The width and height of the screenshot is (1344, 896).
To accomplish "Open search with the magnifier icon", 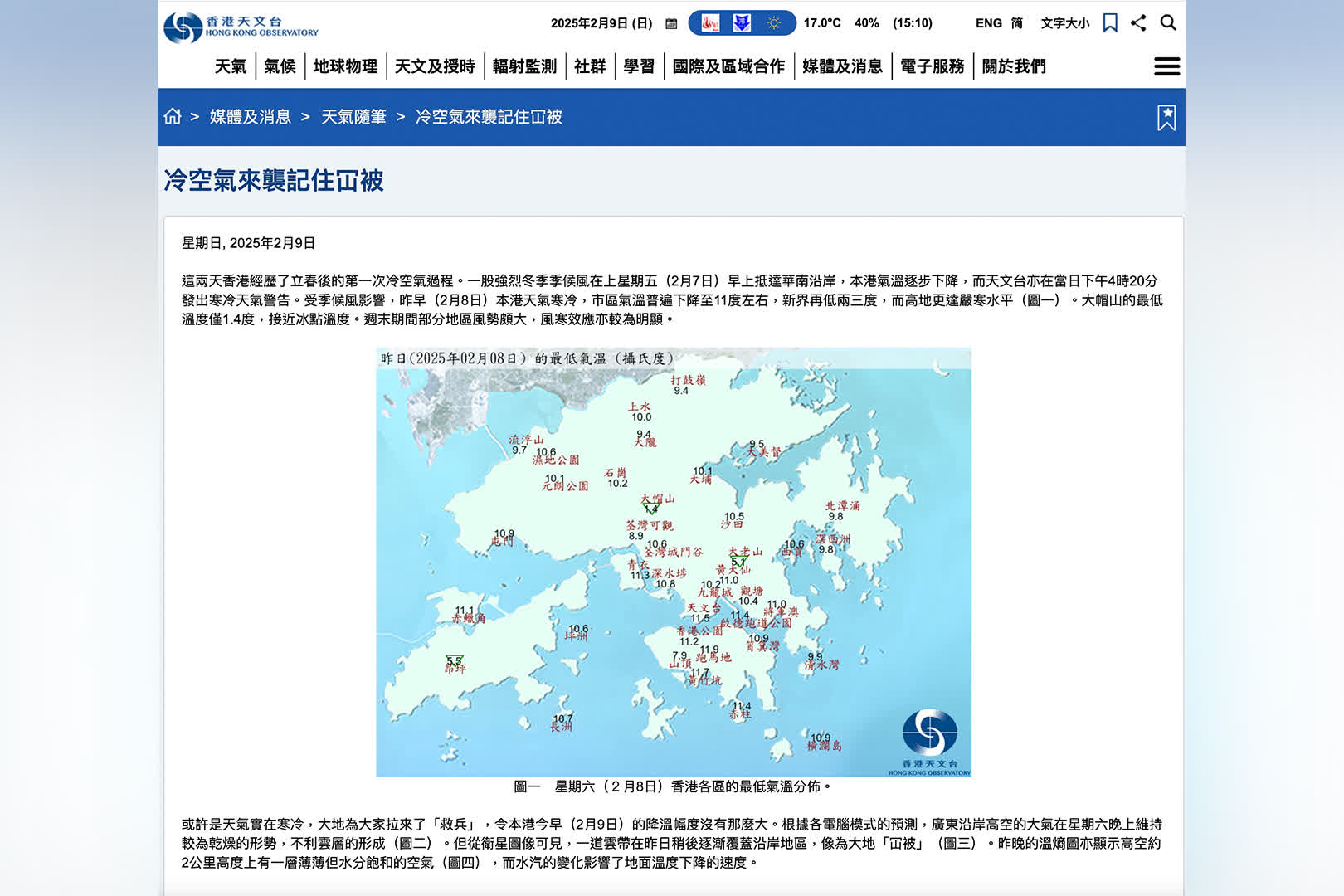I will [x=1168, y=23].
